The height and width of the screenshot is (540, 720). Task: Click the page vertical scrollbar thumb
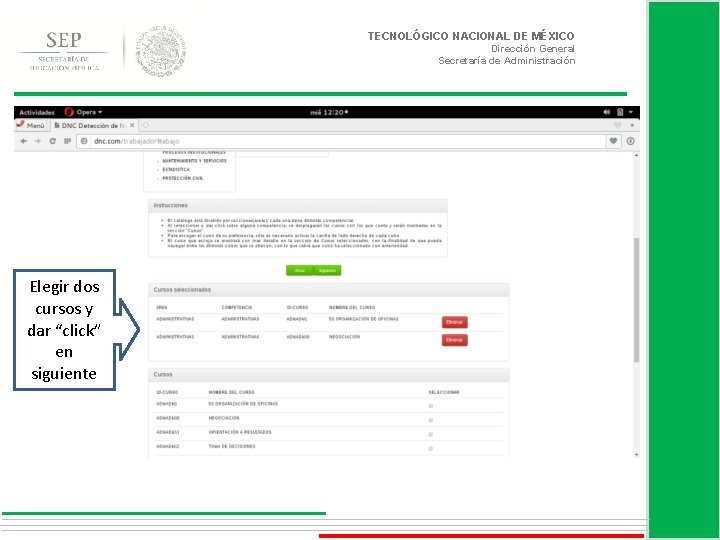(x=636, y=300)
